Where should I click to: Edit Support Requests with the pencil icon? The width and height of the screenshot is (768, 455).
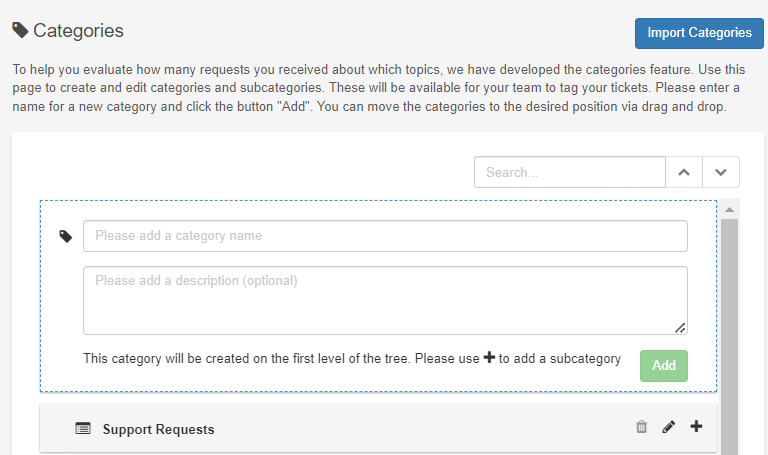click(x=669, y=428)
